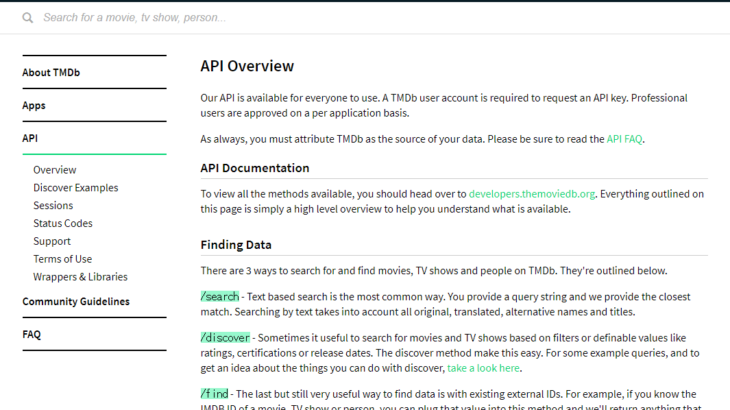
Task: Open Discover Examples in the sidebar
Action: point(75,188)
